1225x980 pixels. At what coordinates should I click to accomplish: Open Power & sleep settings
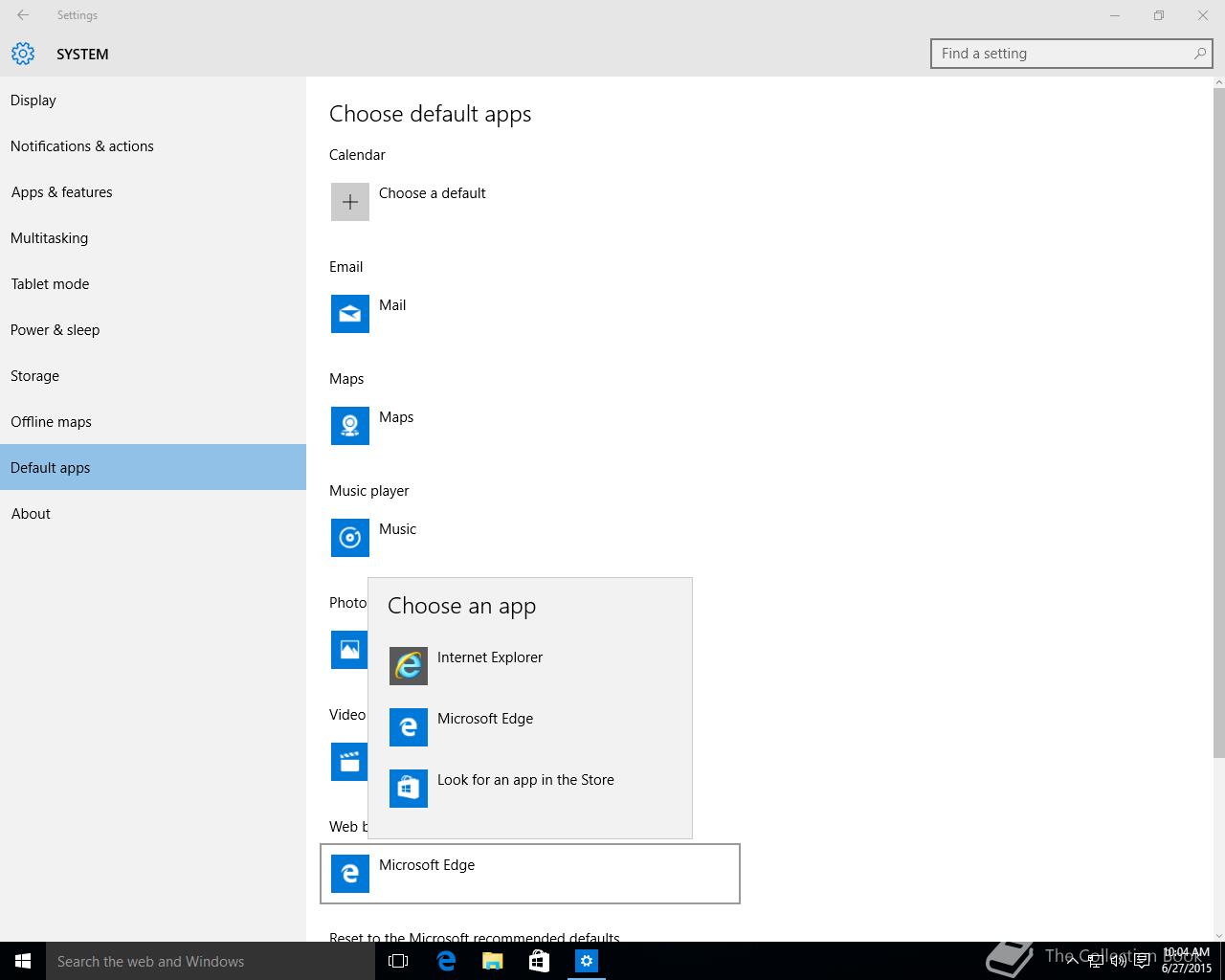coord(153,329)
